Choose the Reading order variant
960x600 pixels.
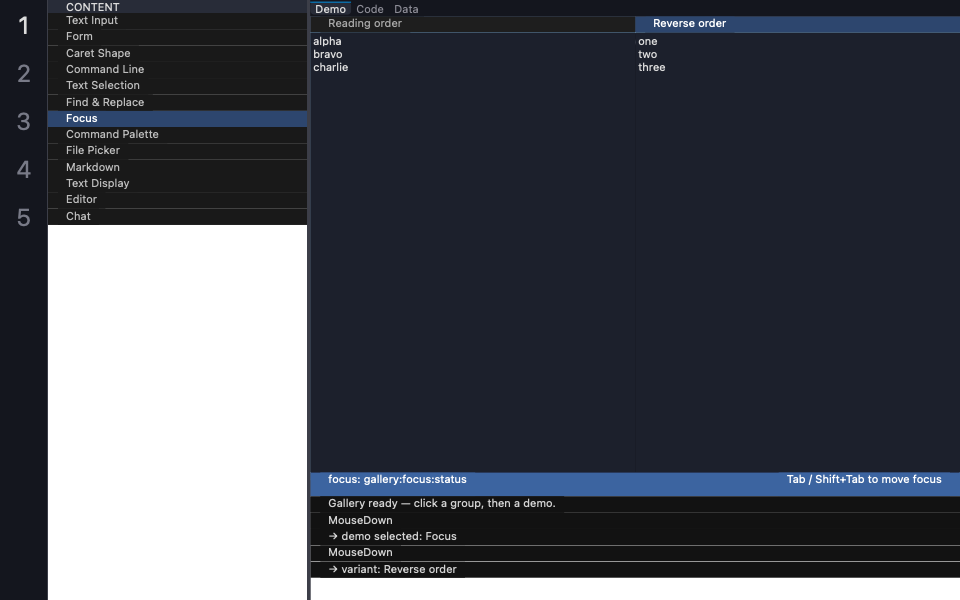(473, 24)
